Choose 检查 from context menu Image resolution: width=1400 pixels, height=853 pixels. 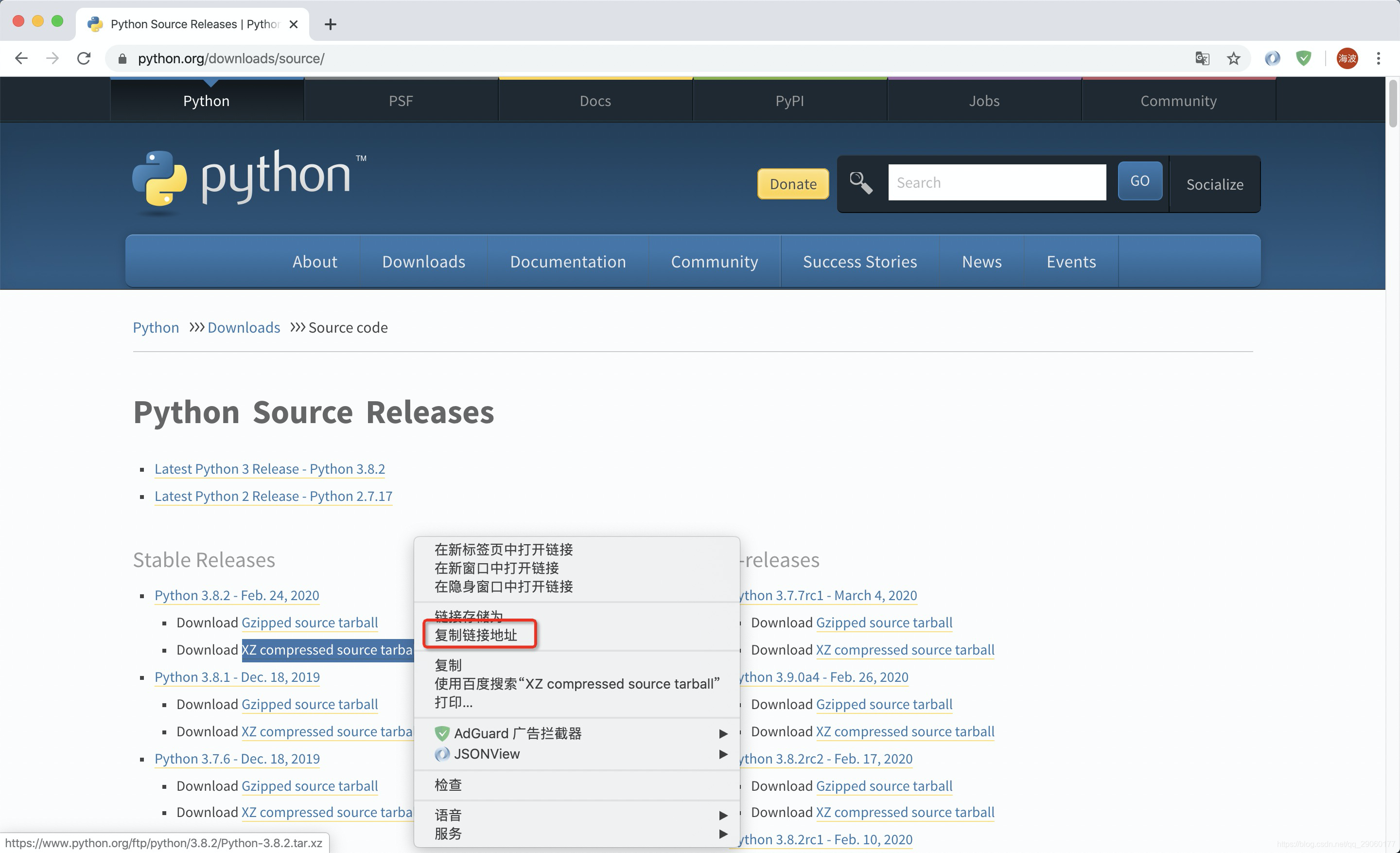click(577, 785)
